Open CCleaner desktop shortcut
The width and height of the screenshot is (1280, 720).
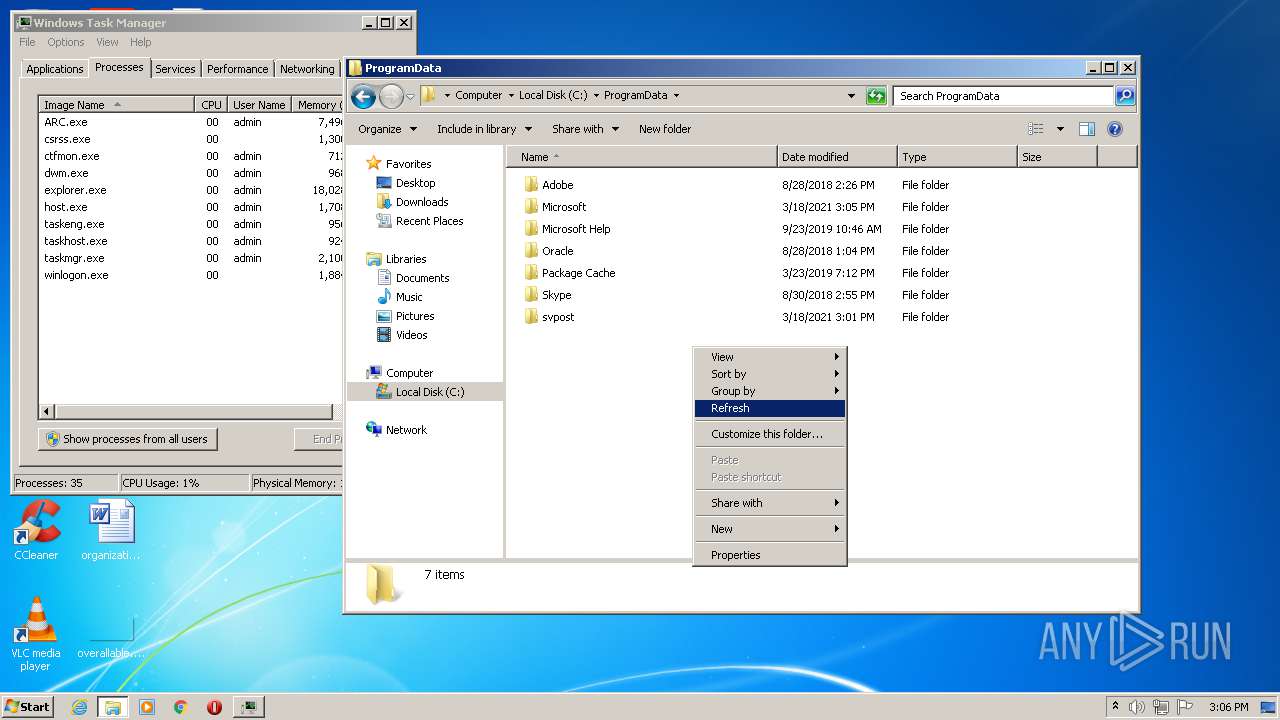pos(37,530)
